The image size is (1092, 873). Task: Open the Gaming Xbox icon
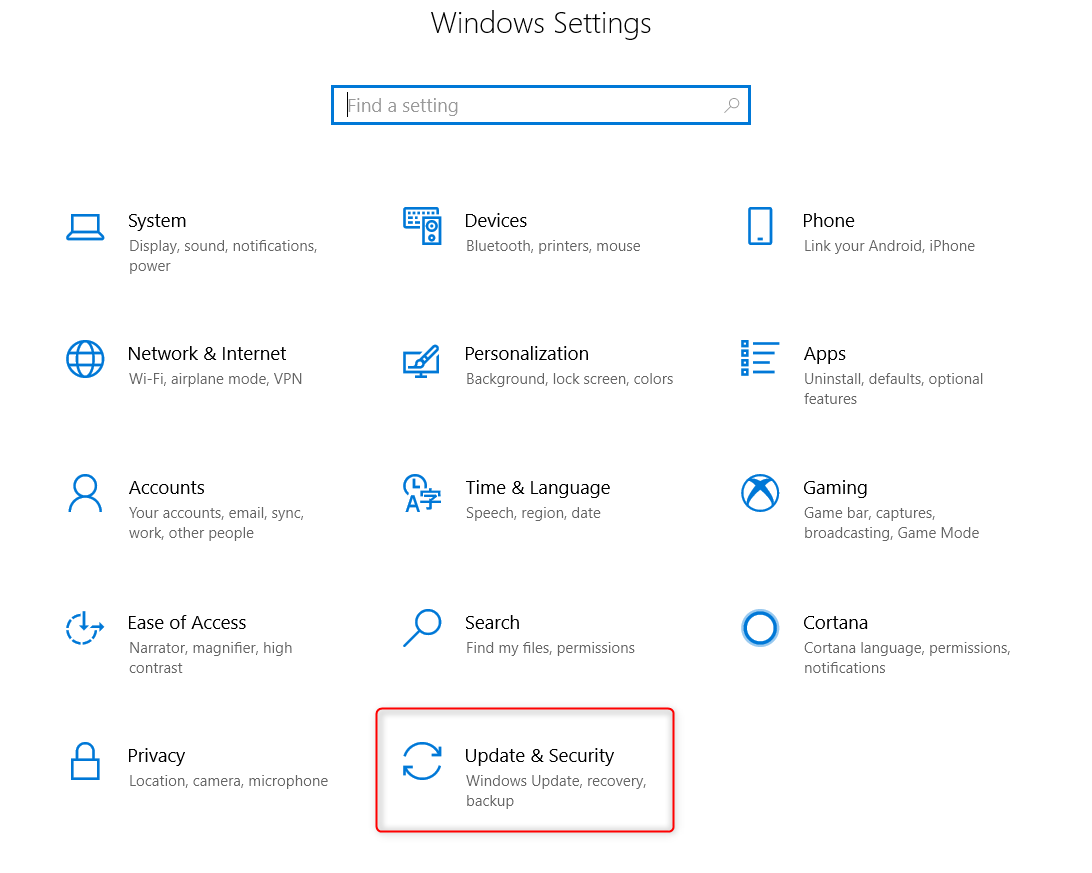pyautogui.click(x=760, y=493)
